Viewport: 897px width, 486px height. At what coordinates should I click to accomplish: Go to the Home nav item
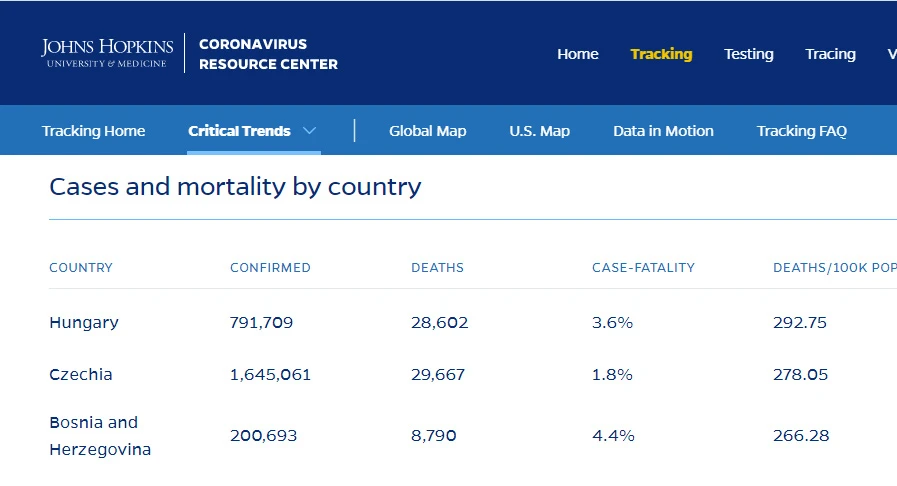click(578, 54)
